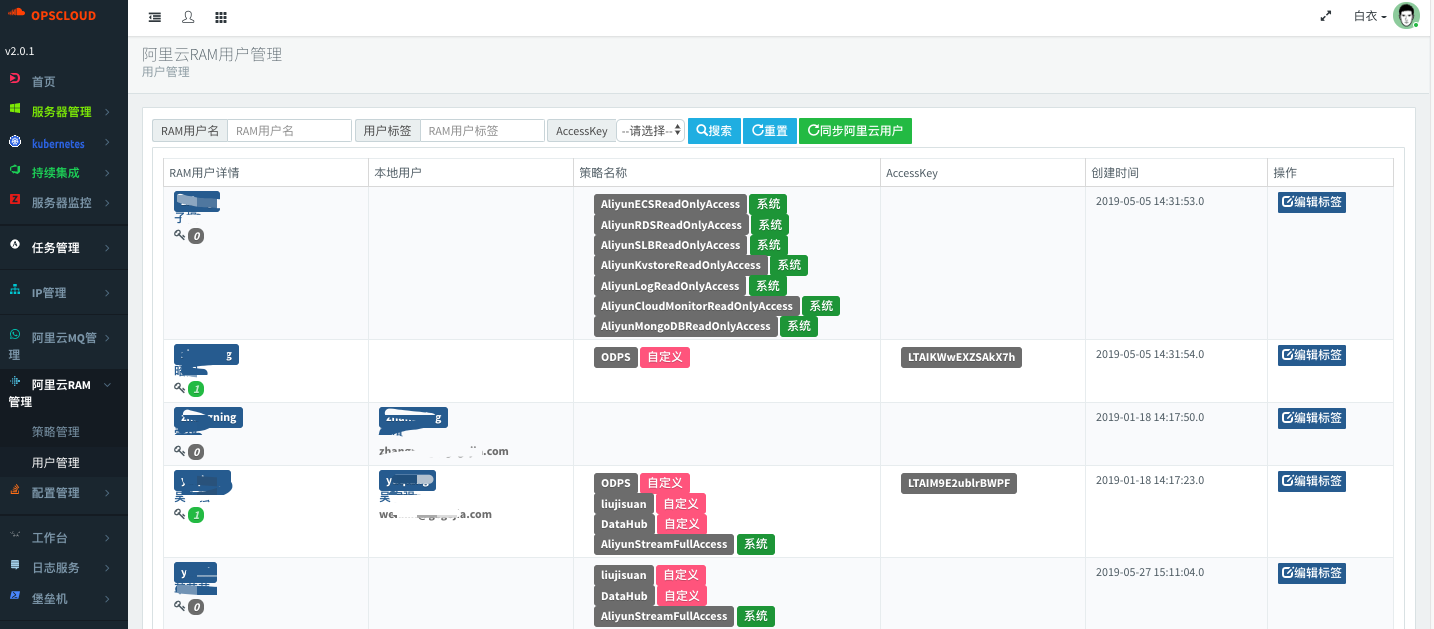Open the user profile icon in top bar
The width and height of the screenshot is (1434, 629).
(188, 17)
